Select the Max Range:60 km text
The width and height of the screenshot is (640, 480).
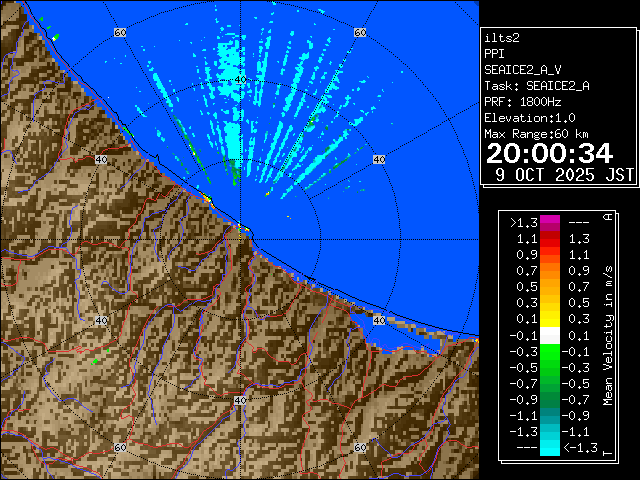[536, 133]
